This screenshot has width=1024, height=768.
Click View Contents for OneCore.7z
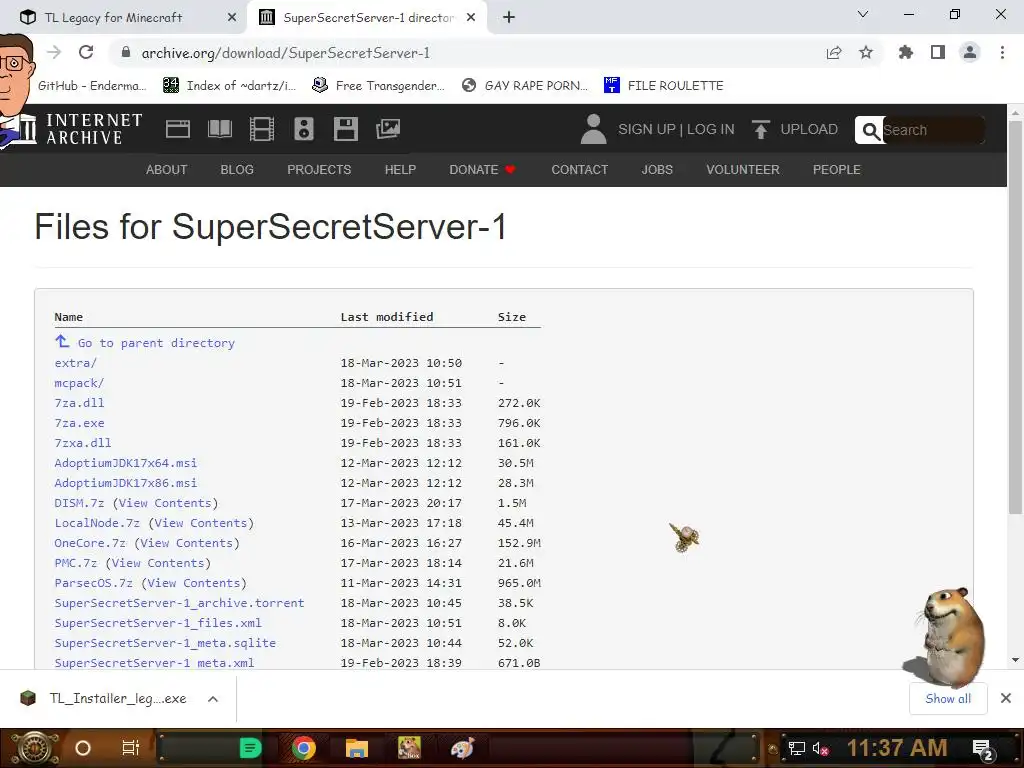pos(187,543)
